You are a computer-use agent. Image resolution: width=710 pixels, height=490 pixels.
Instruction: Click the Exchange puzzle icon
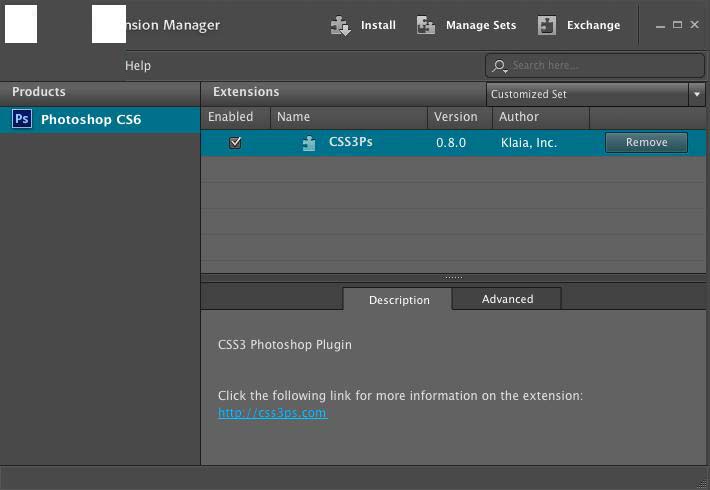coord(547,25)
